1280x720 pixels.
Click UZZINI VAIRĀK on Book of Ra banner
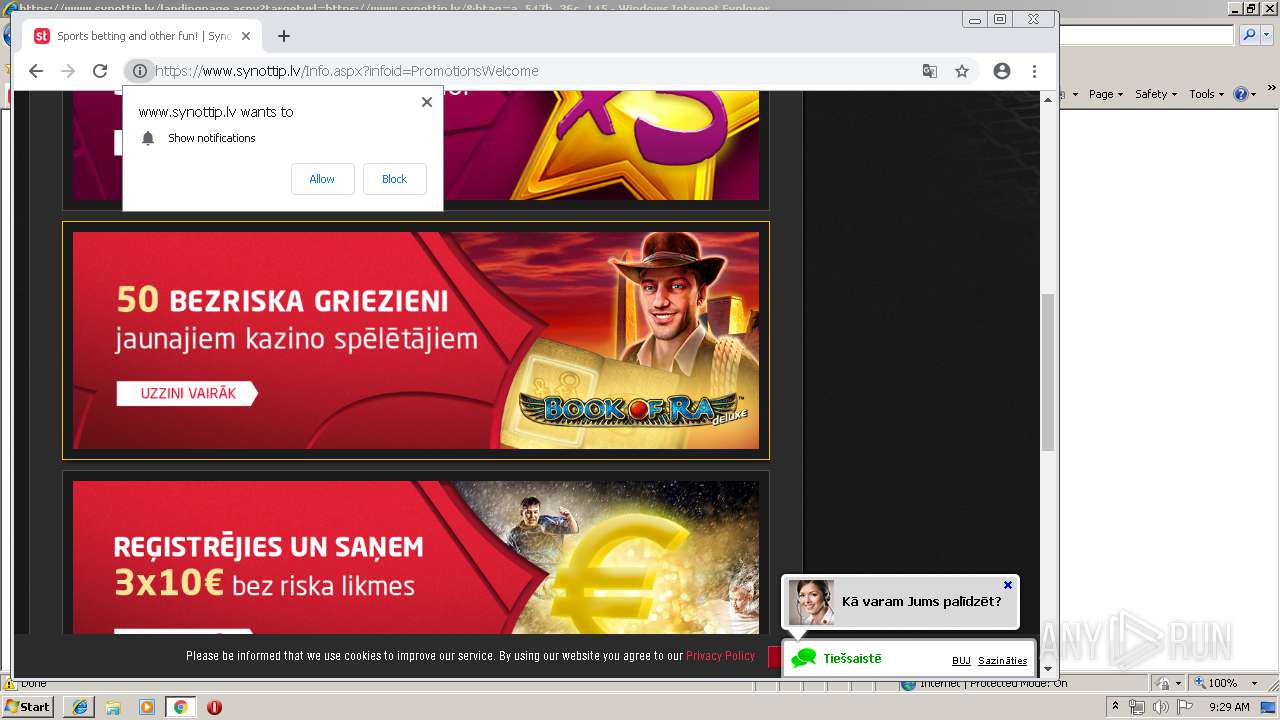(187, 394)
